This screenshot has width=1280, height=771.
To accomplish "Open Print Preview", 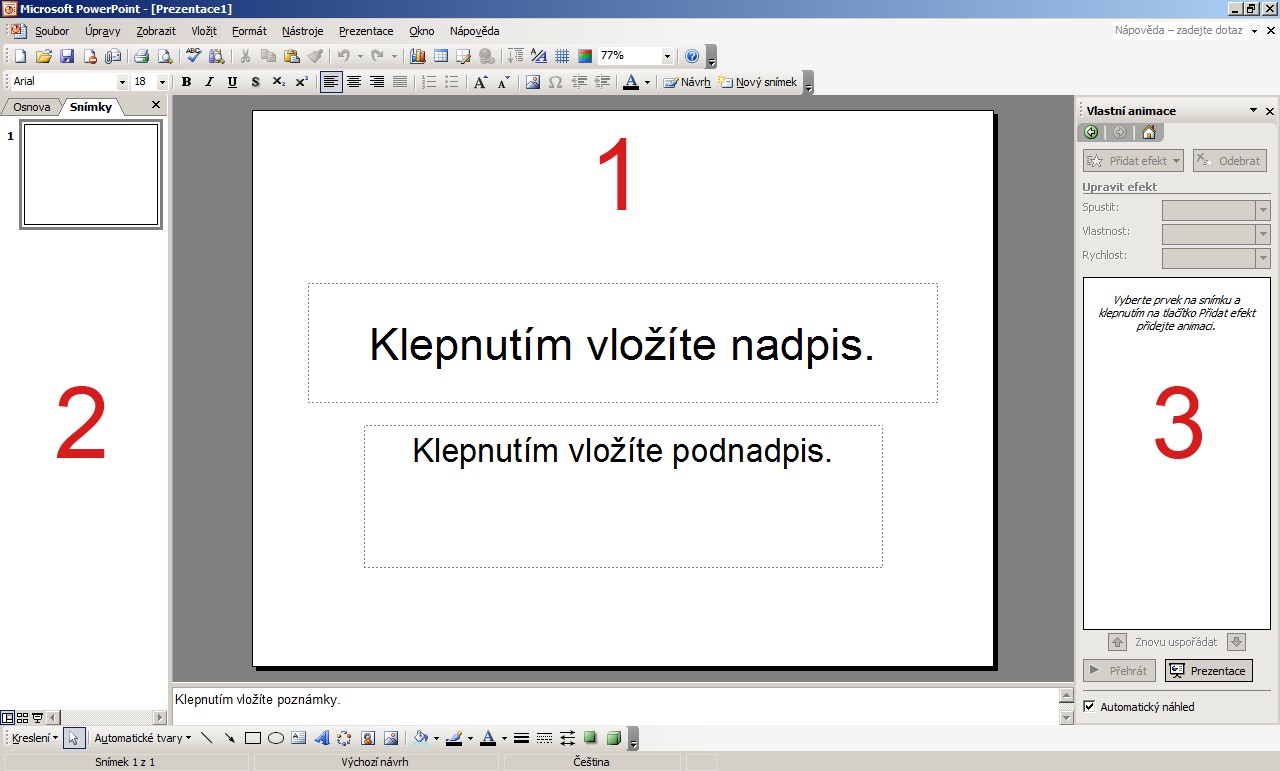I will click(164, 56).
